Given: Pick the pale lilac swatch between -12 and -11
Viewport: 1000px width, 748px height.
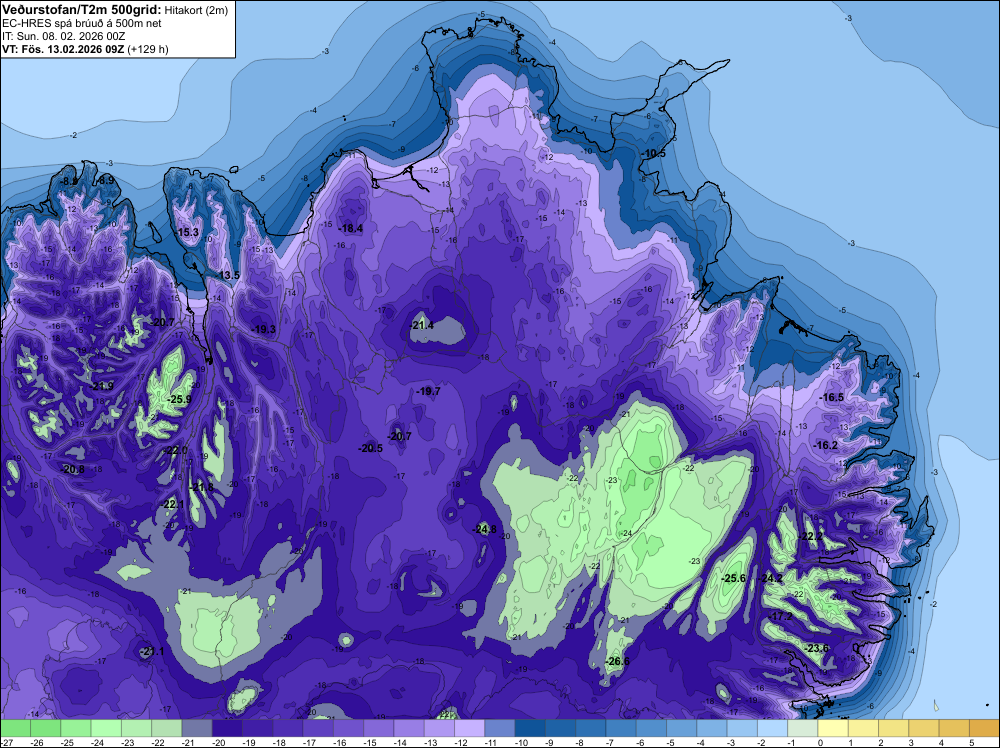Looking at the screenshot, I should coord(469,728).
